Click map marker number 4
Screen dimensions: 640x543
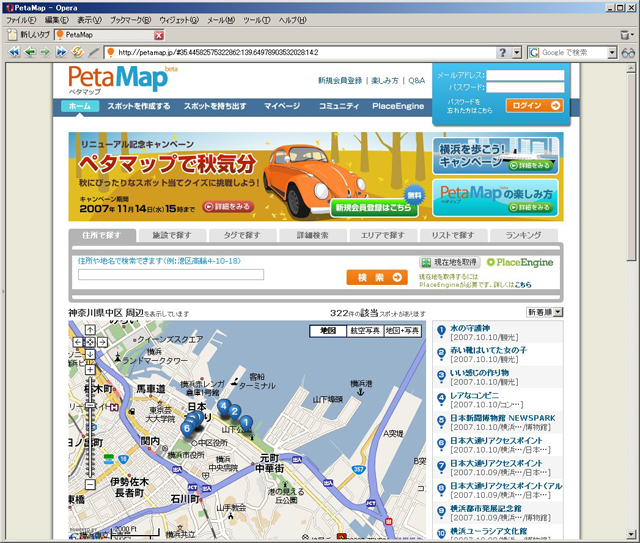click(x=223, y=406)
